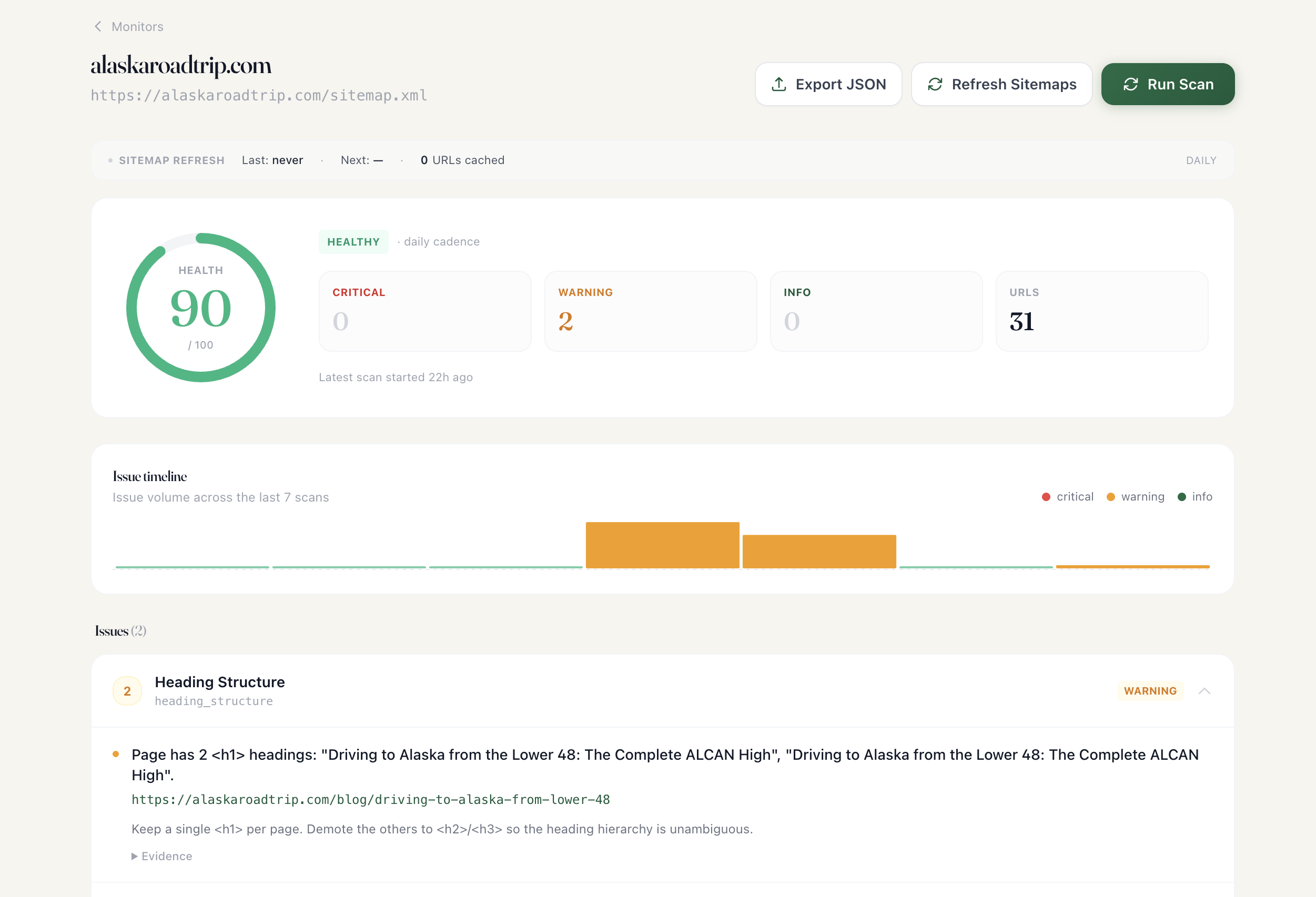Click the orange warning legend dot
The width and height of the screenshot is (1316, 897).
coord(1110,497)
